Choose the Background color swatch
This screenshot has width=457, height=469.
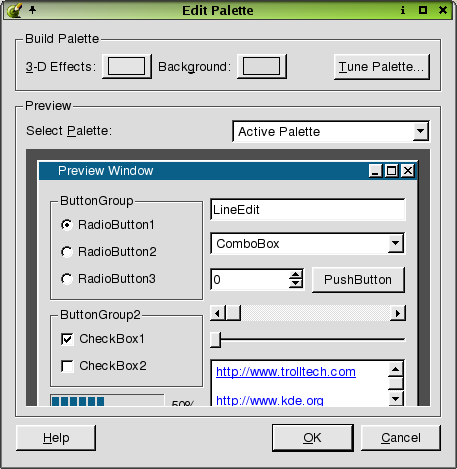pyautogui.click(x=262, y=66)
